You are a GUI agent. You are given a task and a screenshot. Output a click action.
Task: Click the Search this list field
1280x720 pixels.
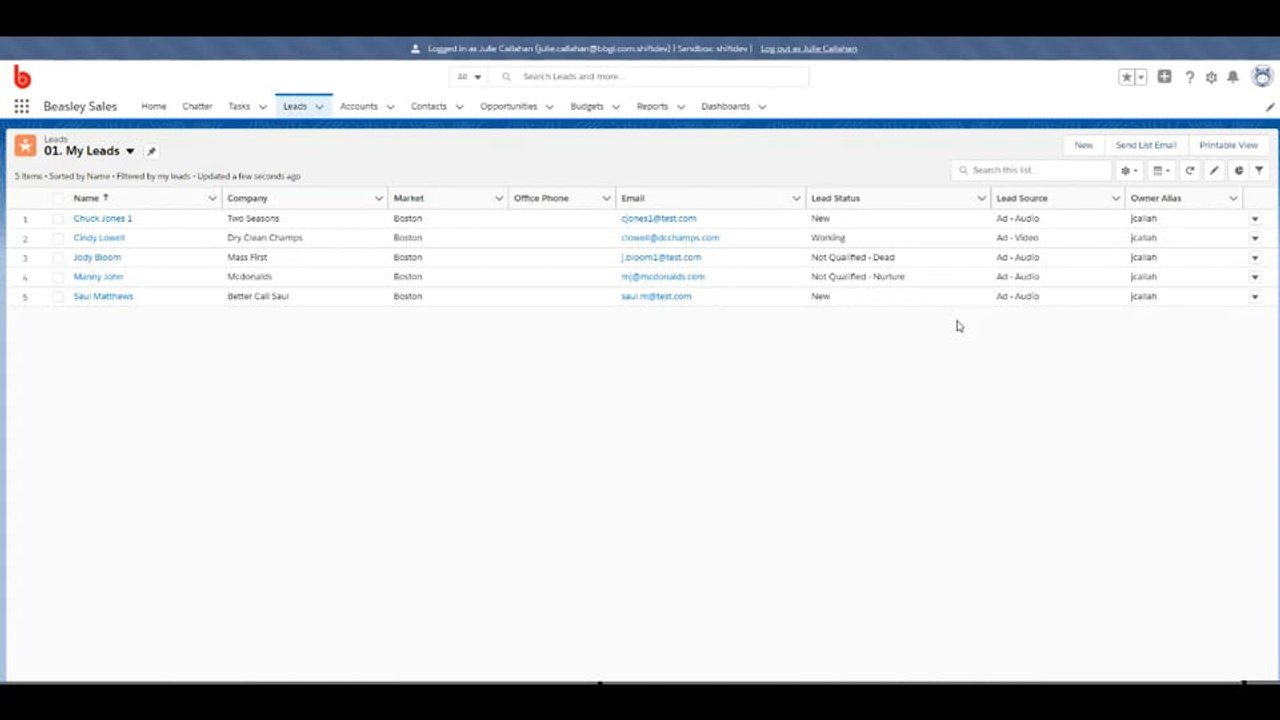[x=1031, y=171]
